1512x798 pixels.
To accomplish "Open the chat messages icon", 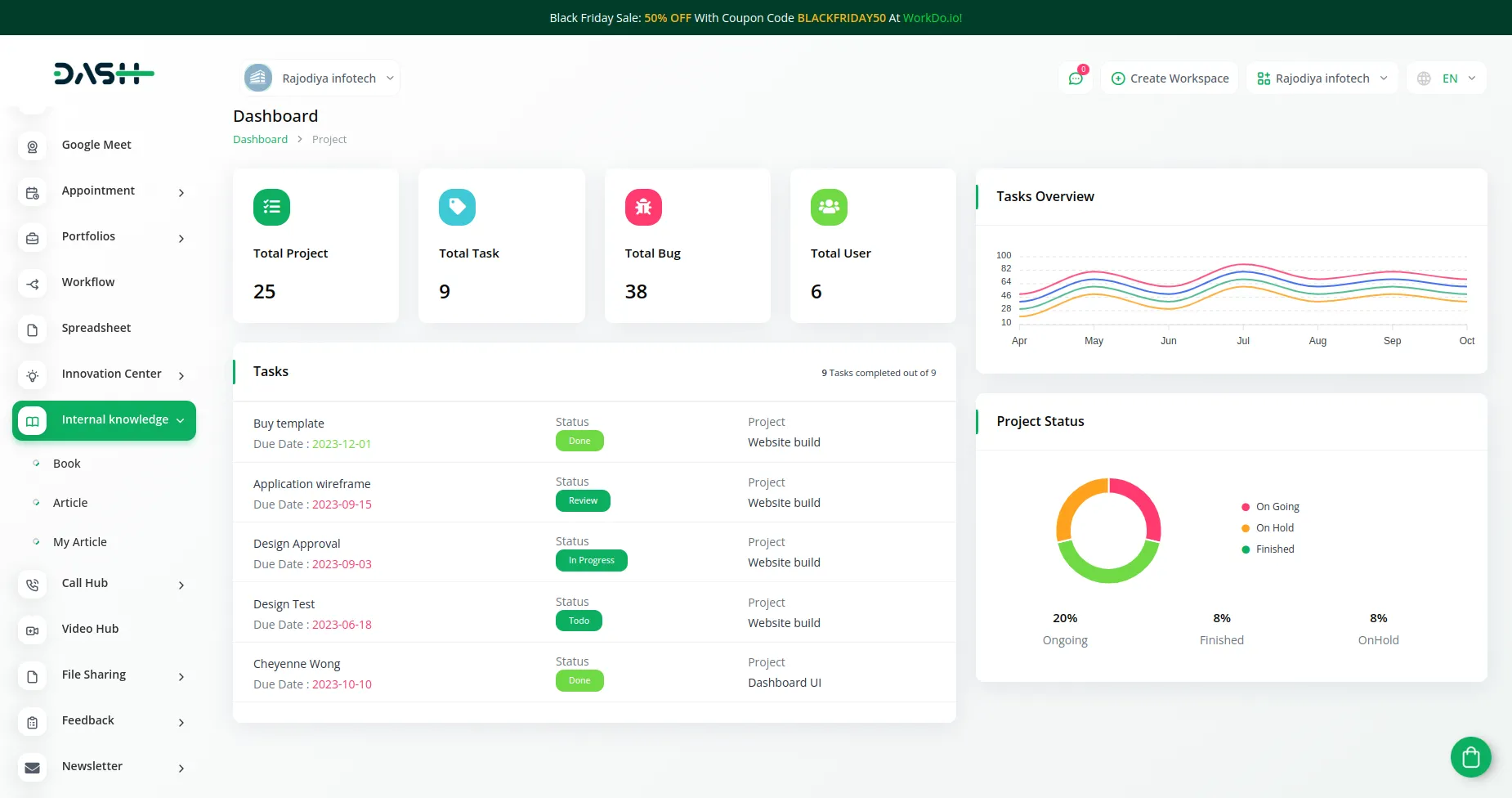I will [x=1076, y=78].
